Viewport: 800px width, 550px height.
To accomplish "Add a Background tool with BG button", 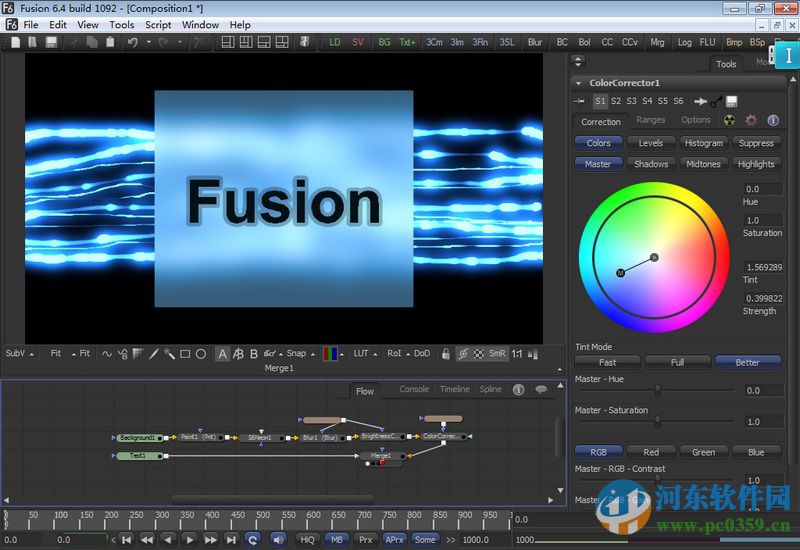I will point(384,42).
